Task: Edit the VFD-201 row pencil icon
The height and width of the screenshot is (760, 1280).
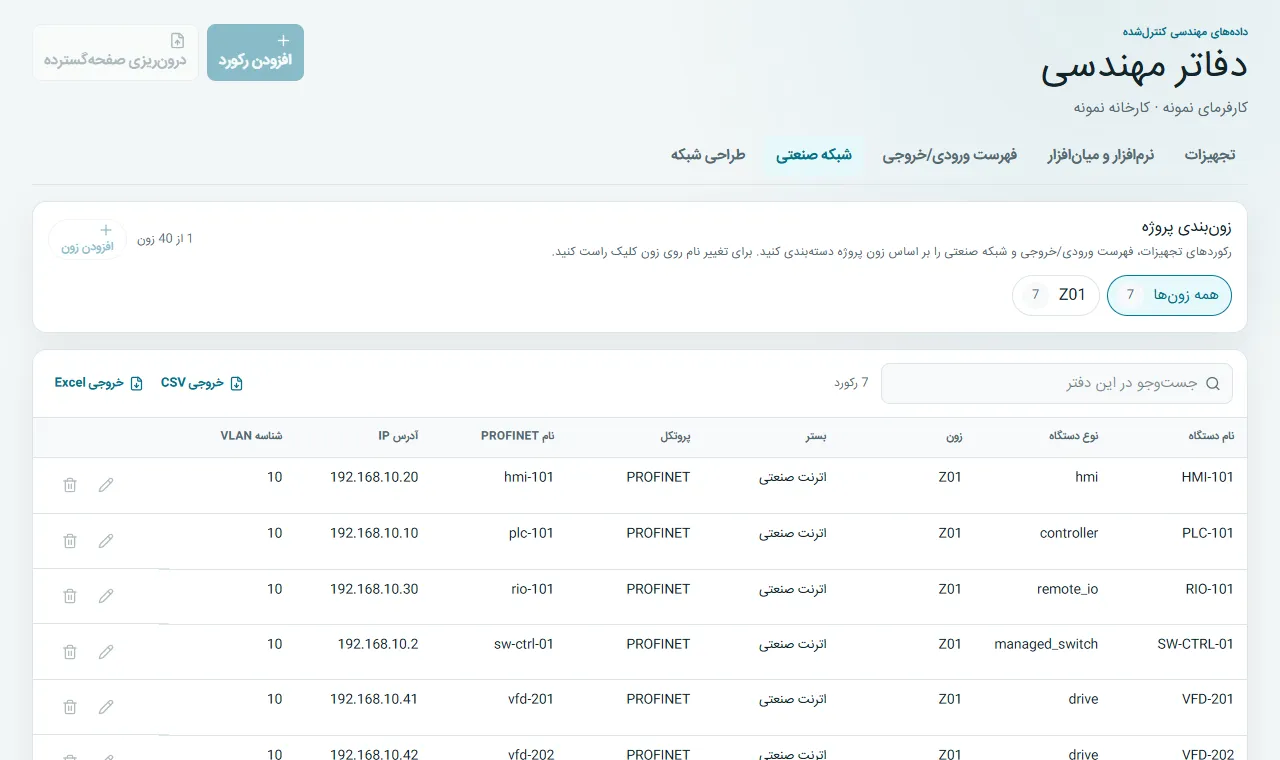Action: [x=106, y=707]
